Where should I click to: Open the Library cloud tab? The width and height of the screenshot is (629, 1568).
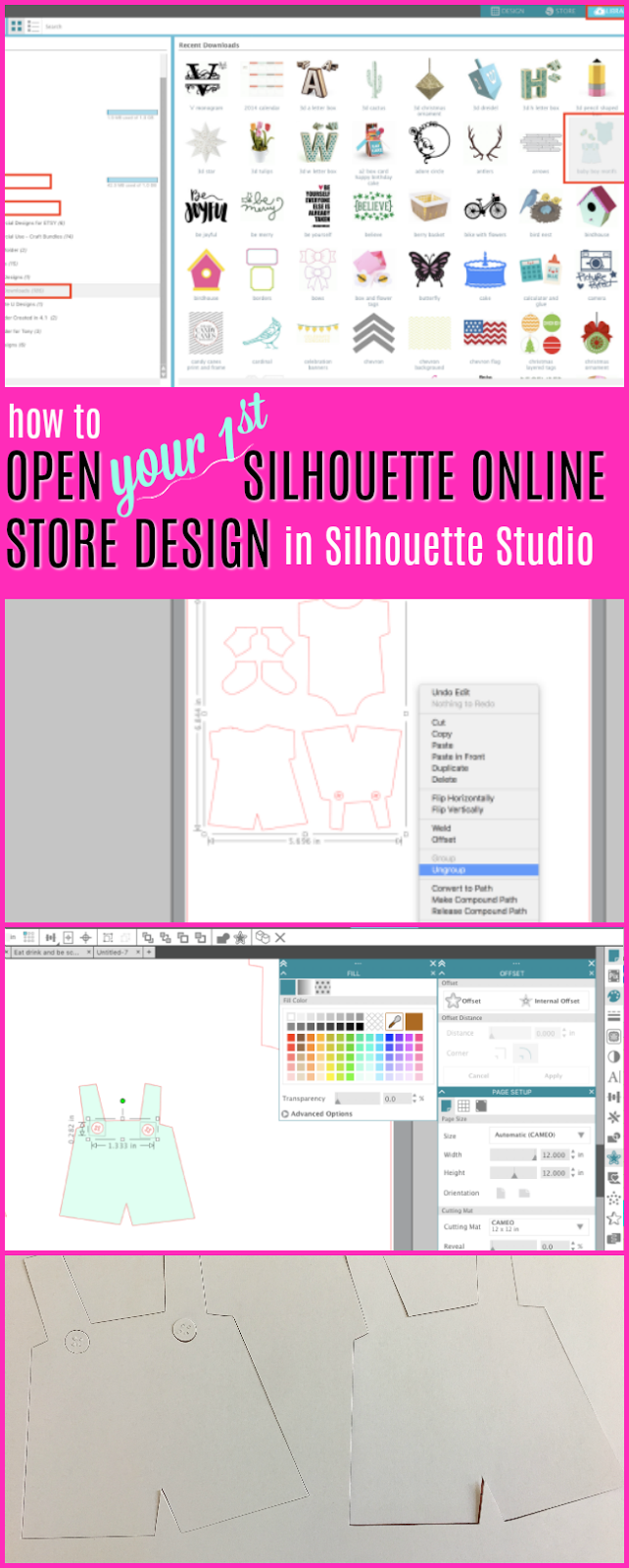(605, 11)
